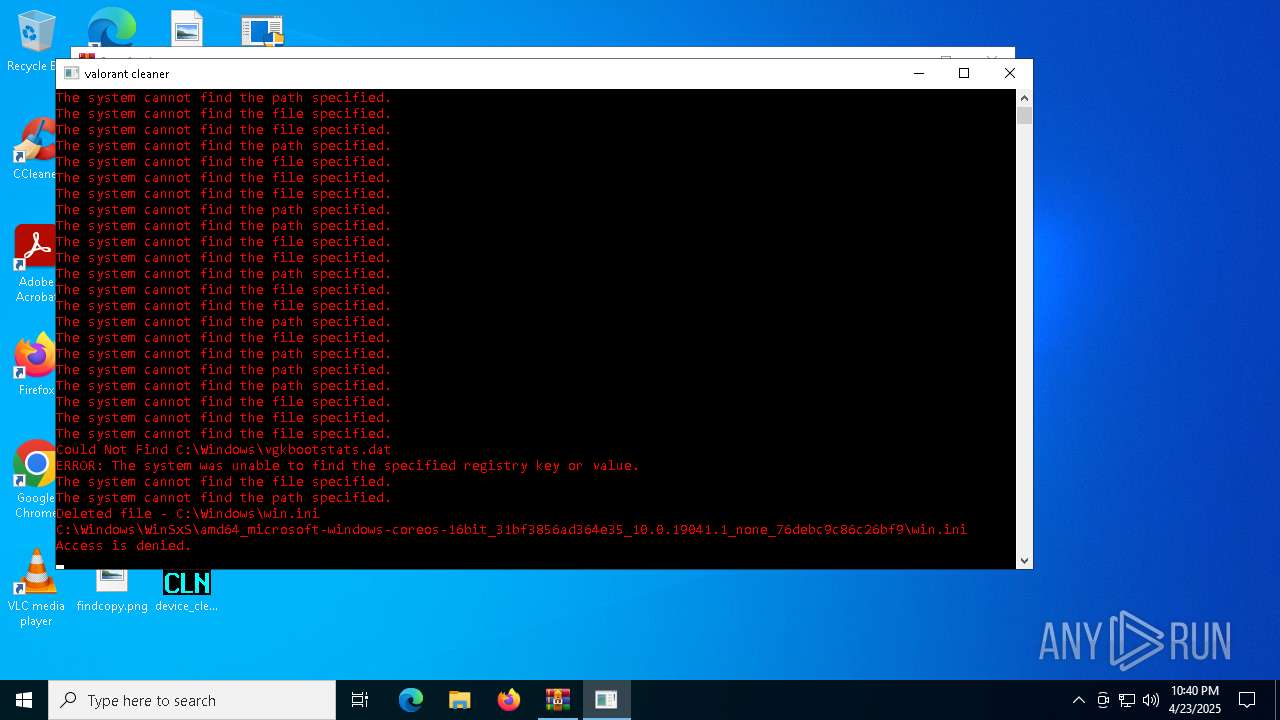Screen dimensions: 1280x720
Task: Click the 'Could Not Find C:\Windows\vgkbootstats.dat' line
Action: point(223,450)
